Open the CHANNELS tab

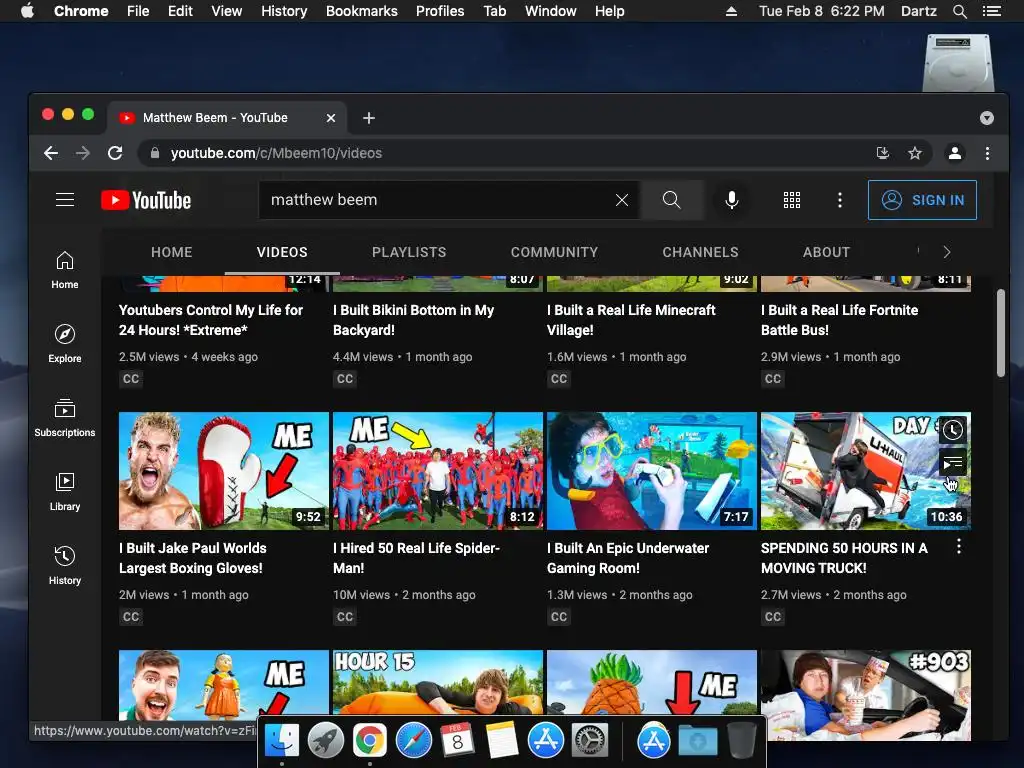point(701,252)
